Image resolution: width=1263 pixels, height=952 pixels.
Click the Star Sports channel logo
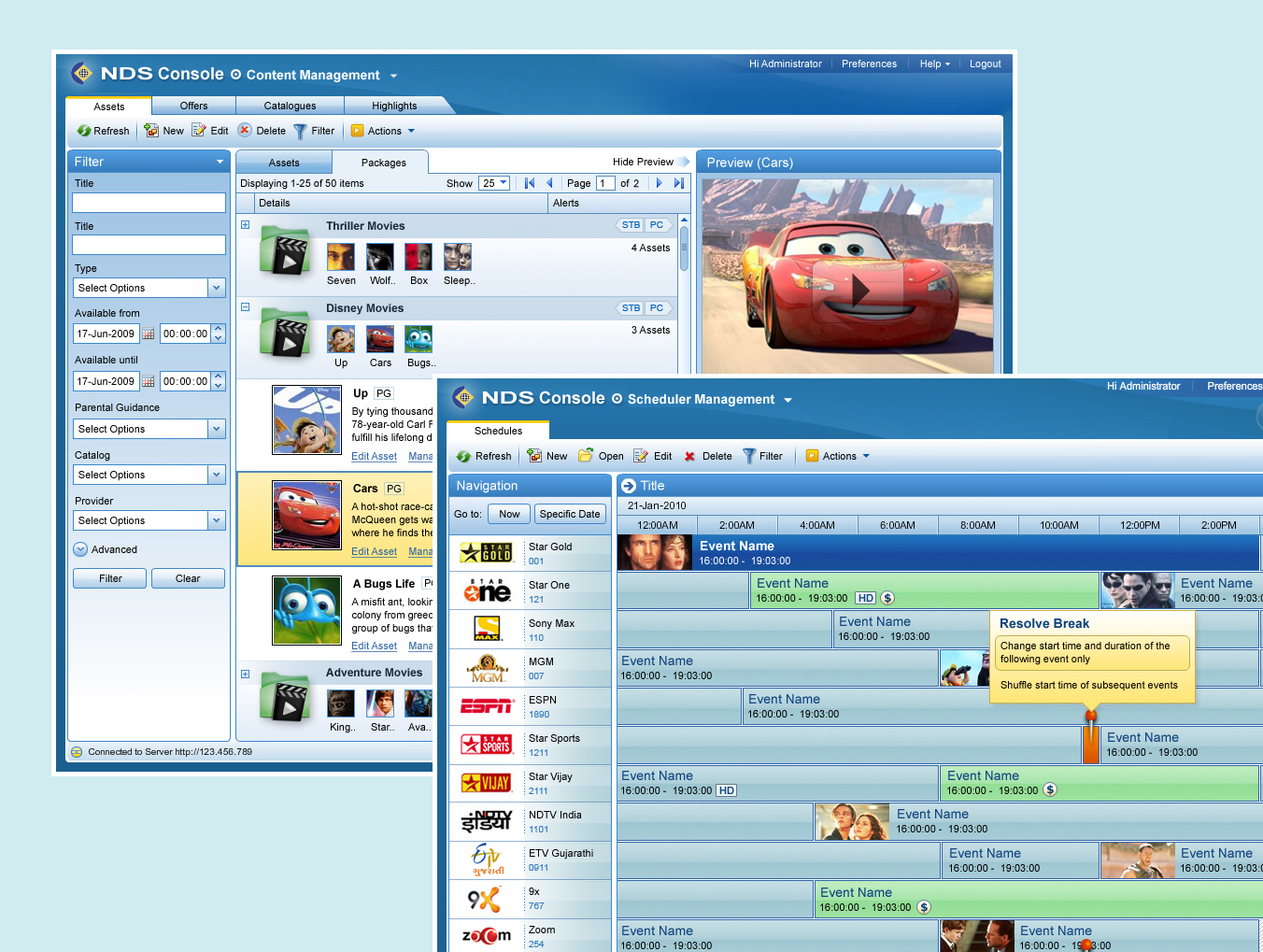click(x=486, y=745)
